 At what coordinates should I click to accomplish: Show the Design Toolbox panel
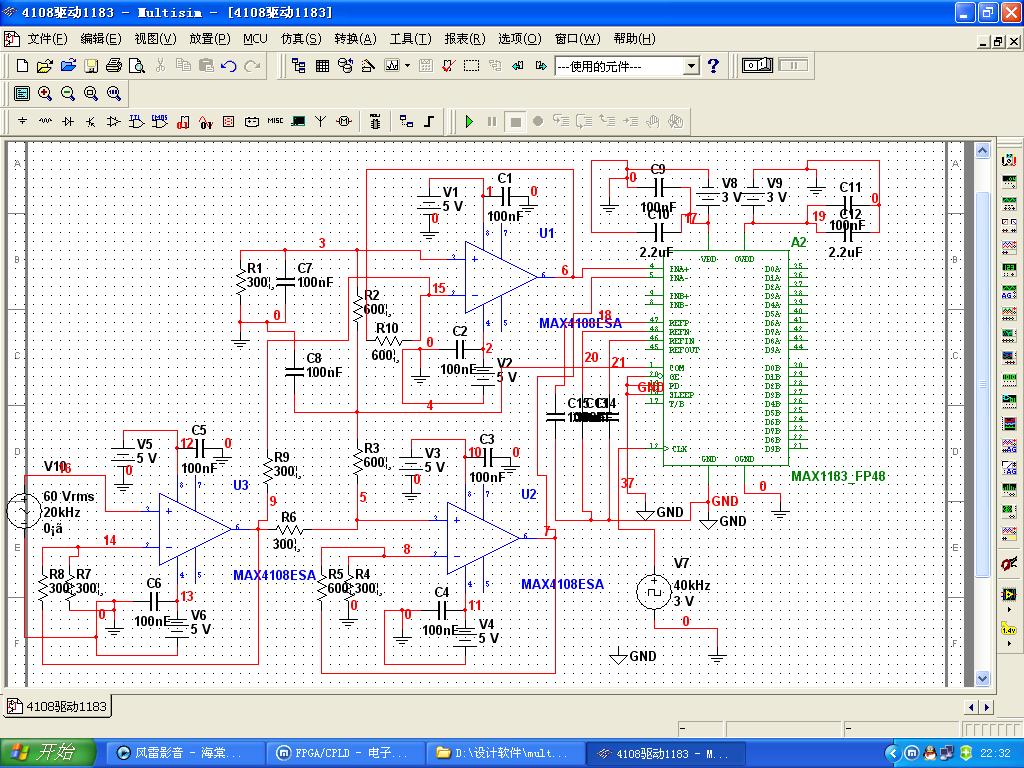coord(298,66)
